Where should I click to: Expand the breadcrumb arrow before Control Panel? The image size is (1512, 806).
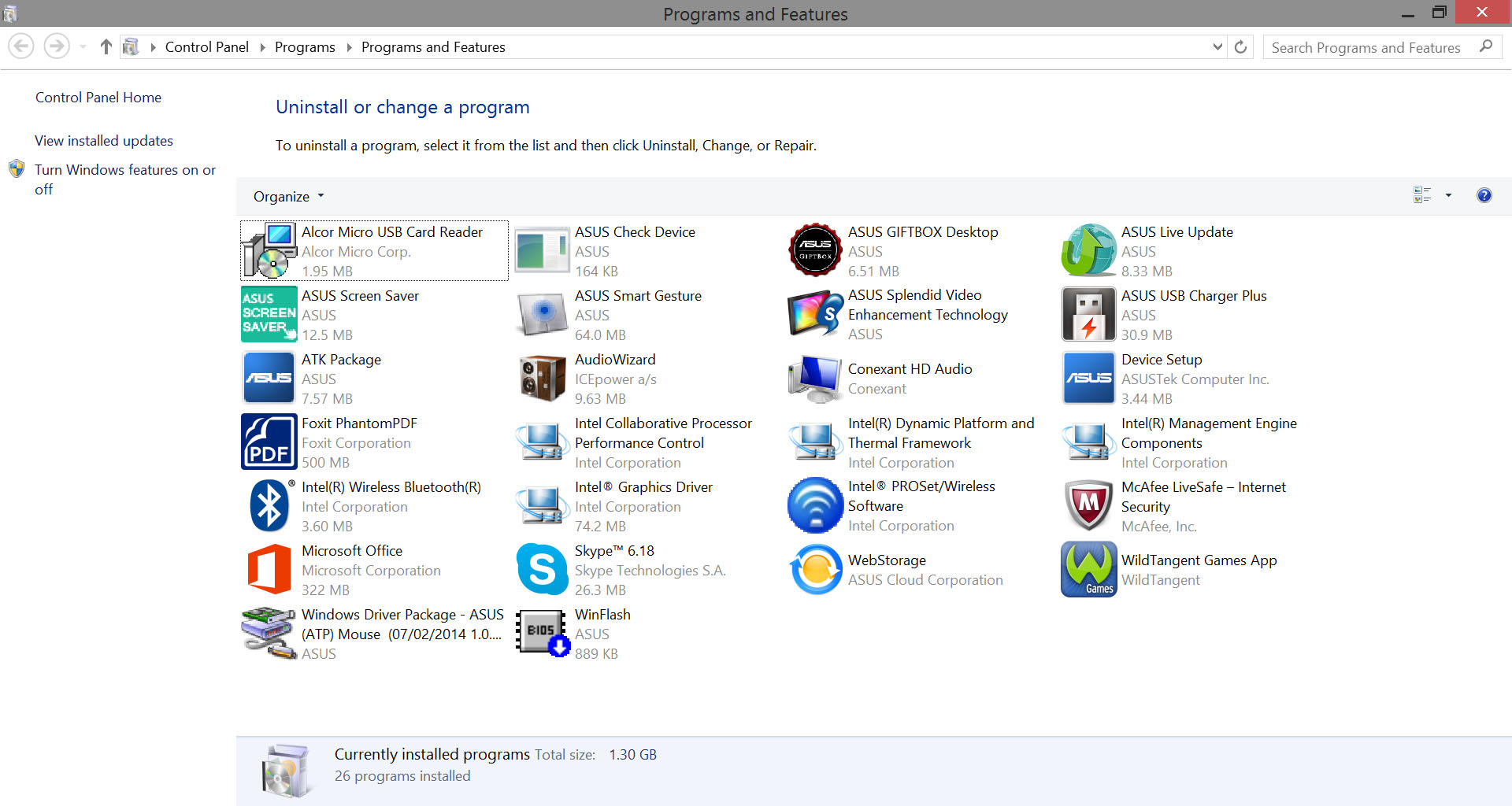pyautogui.click(x=153, y=47)
